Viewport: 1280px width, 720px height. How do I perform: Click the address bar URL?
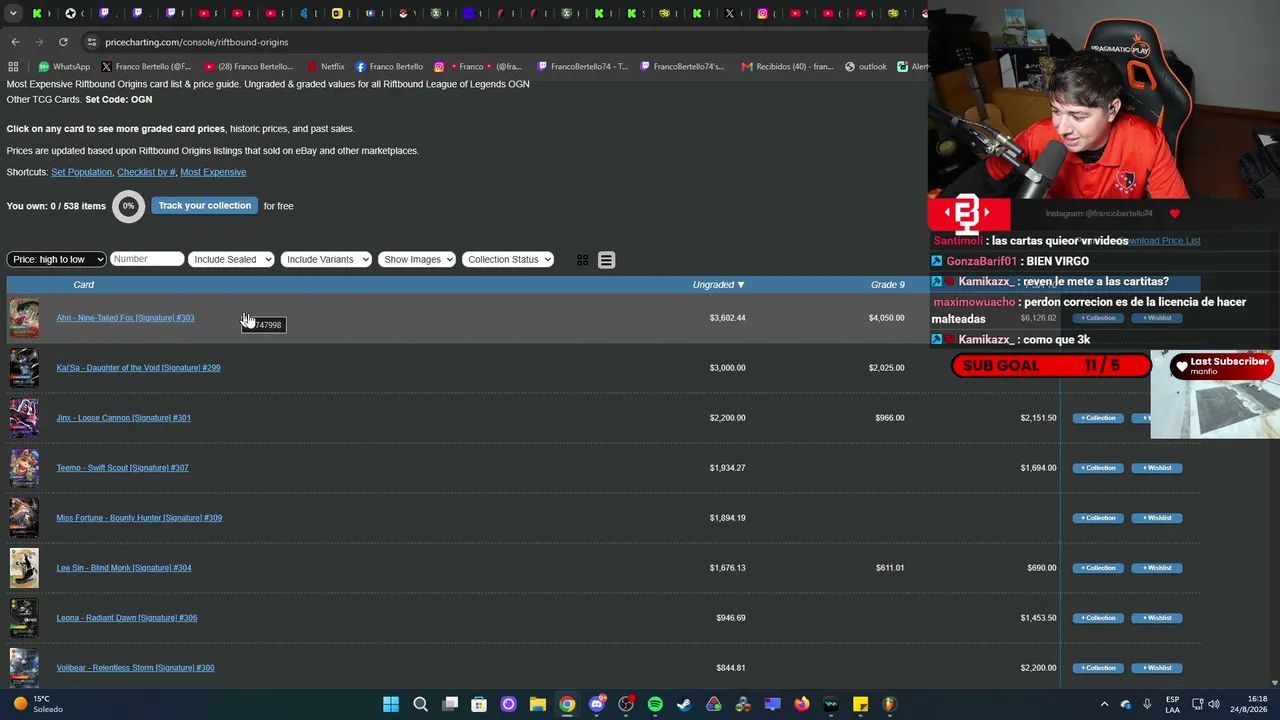(196, 42)
